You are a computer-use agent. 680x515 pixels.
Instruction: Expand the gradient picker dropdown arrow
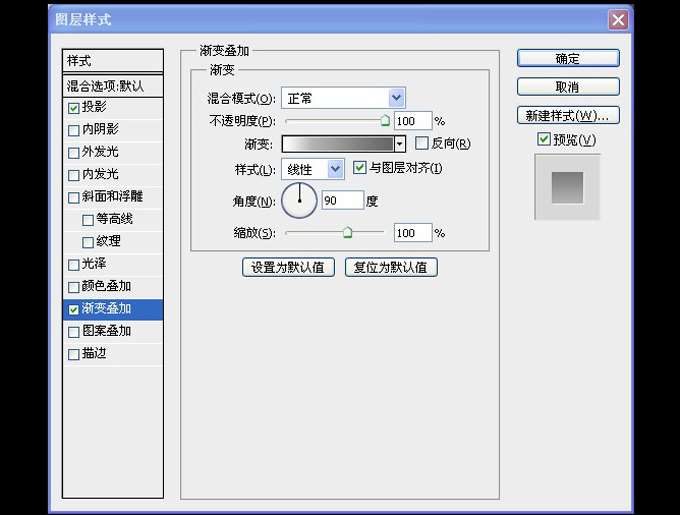[400, 144]
